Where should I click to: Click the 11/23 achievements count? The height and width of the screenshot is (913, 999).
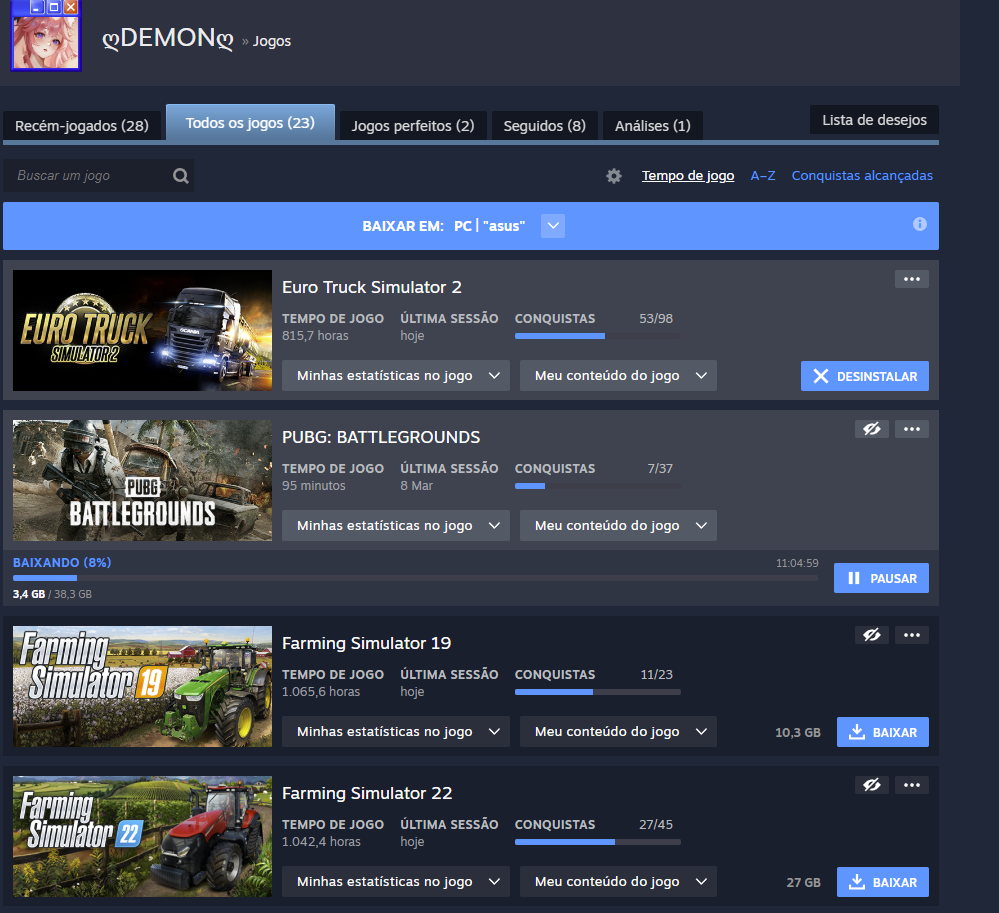coord(656,674)
